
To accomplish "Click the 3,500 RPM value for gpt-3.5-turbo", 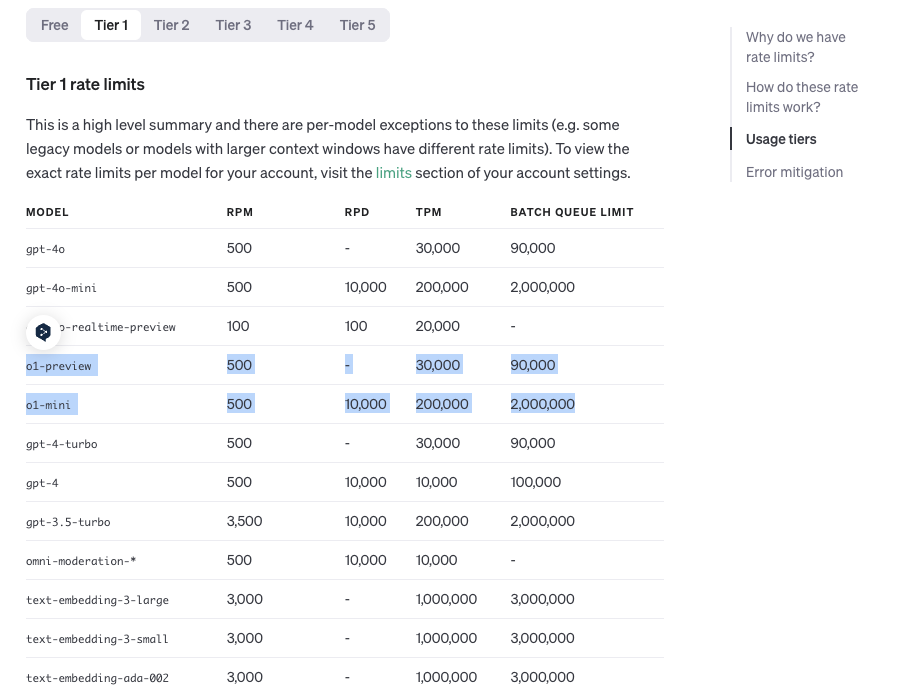I will [x=244, y=521].
